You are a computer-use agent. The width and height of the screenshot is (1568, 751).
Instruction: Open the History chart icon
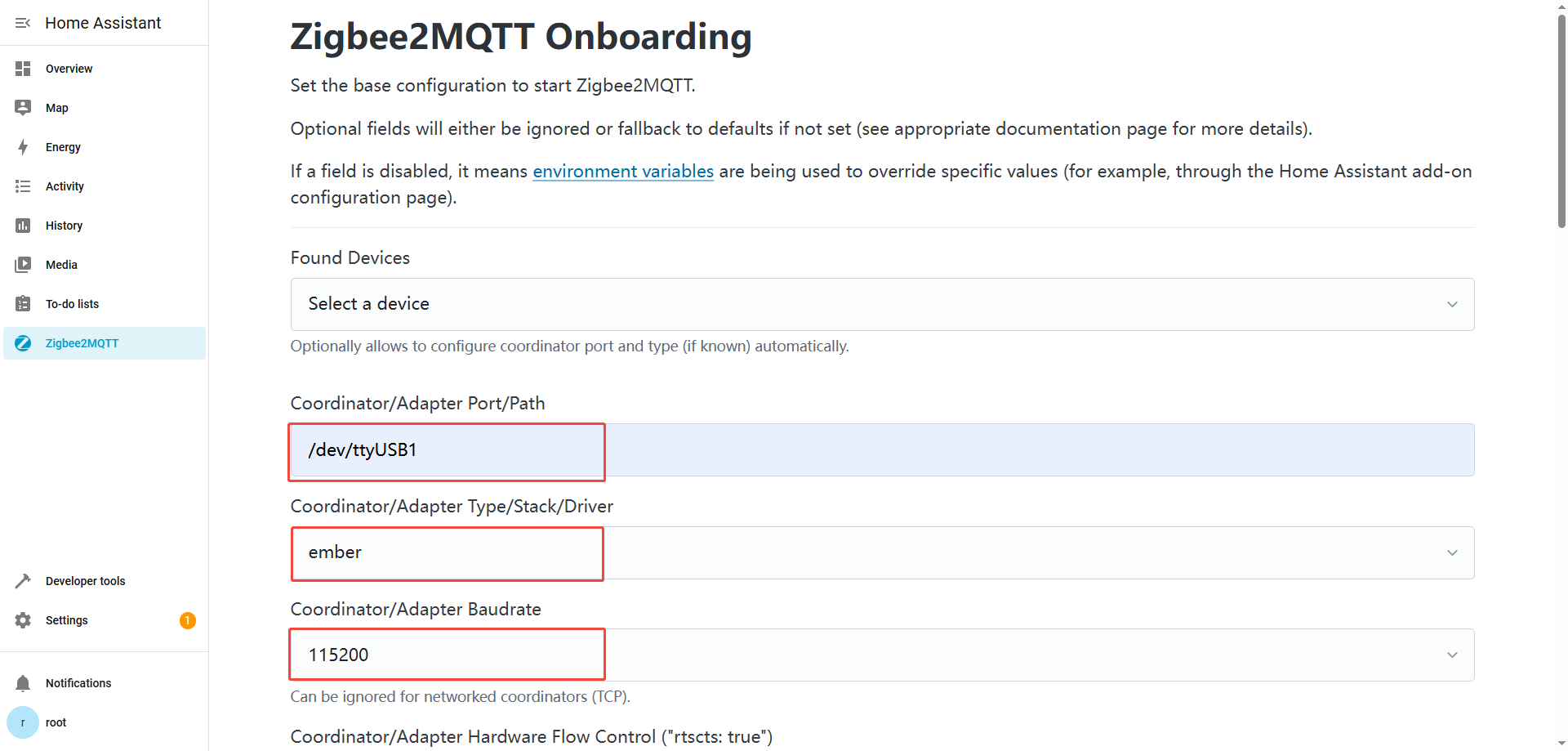23,226
